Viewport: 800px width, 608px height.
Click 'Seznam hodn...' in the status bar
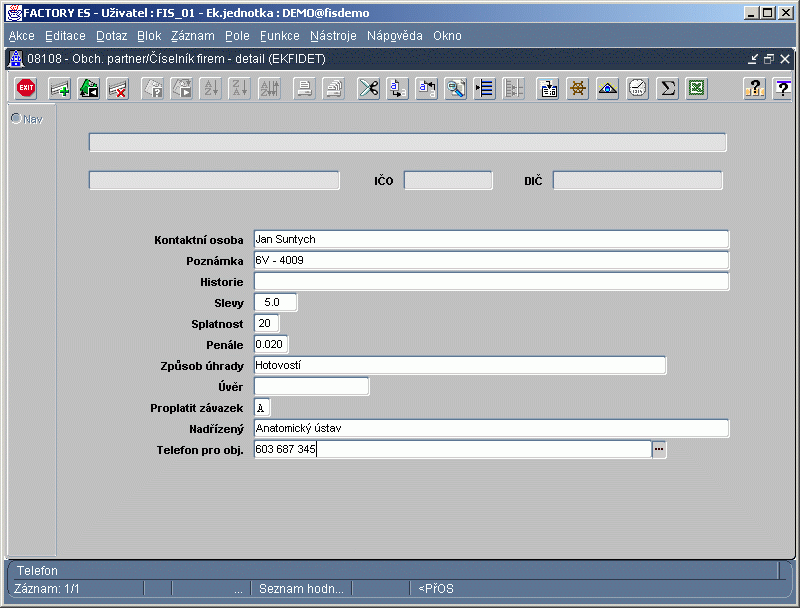coord(301,589)
